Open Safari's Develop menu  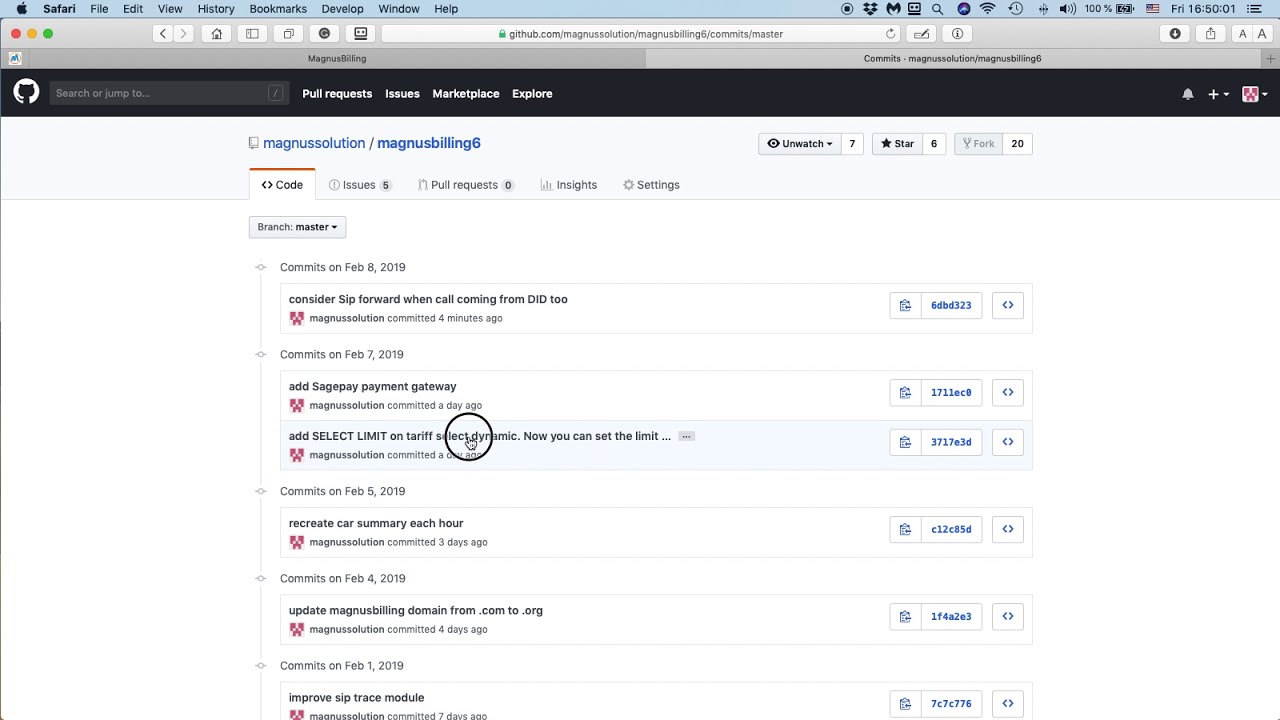(x=342, y=9)
